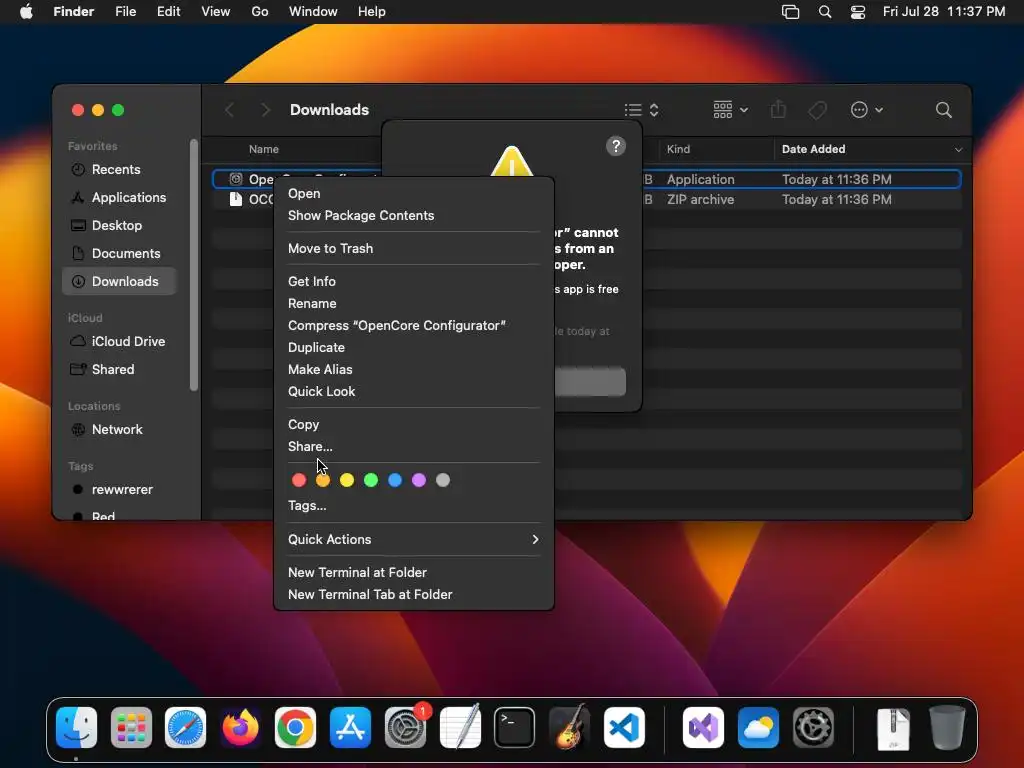This screenshot has height=768, width=1024.
Task: Open the cloud weather app in dock
Action: [x=758, y=728]
